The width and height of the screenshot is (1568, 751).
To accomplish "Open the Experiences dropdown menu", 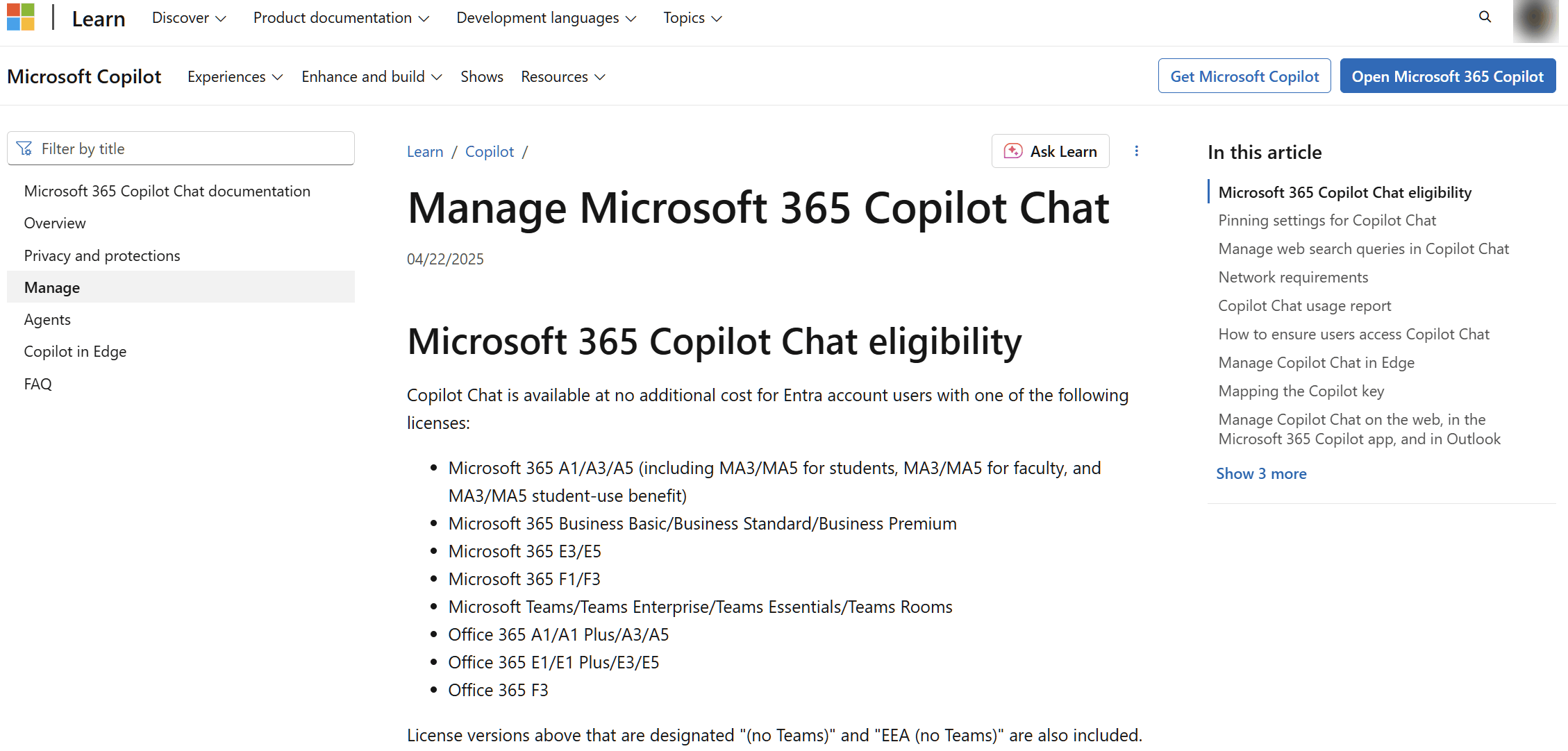I will pos(235,76).
